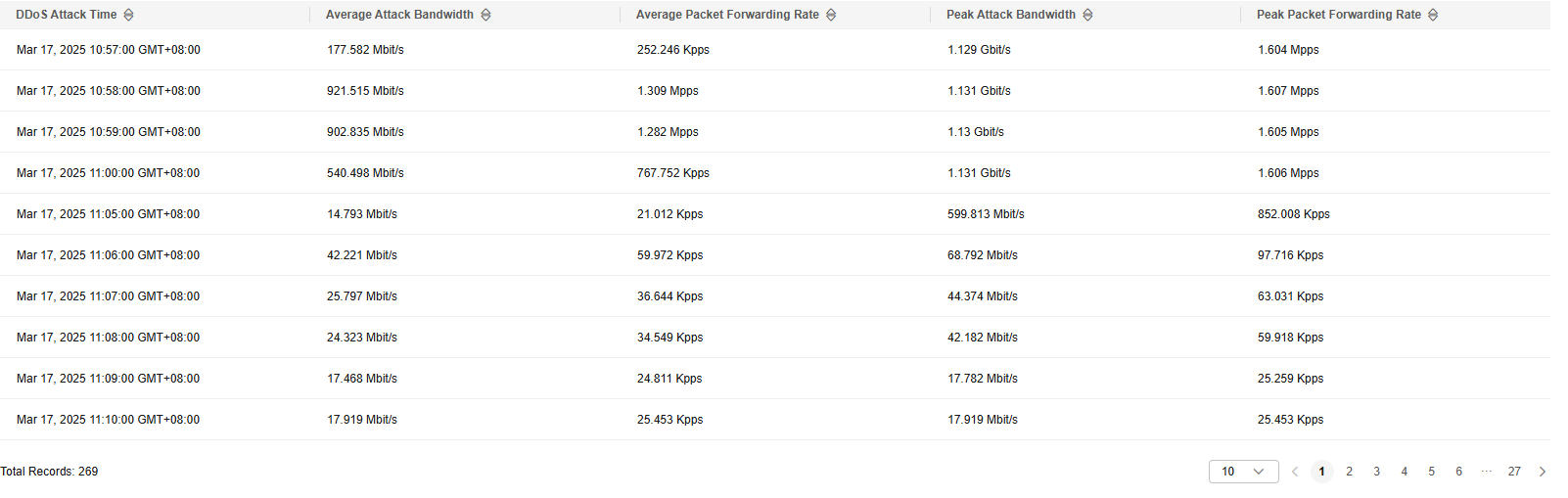Click the pagination ellipsis
The image size is (1568, 498).
tap(1487, 472)
